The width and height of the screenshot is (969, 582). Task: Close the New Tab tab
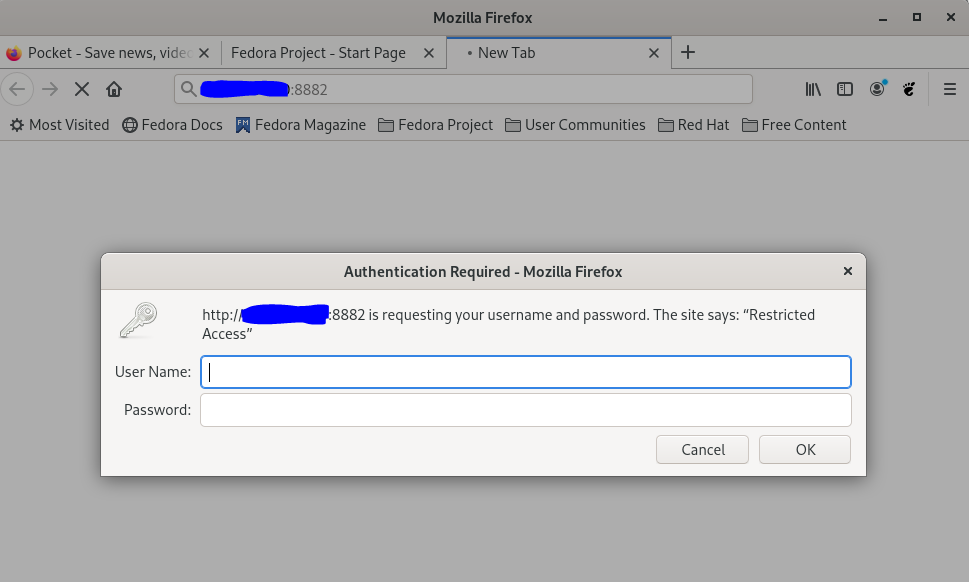(x=654, y=53)
